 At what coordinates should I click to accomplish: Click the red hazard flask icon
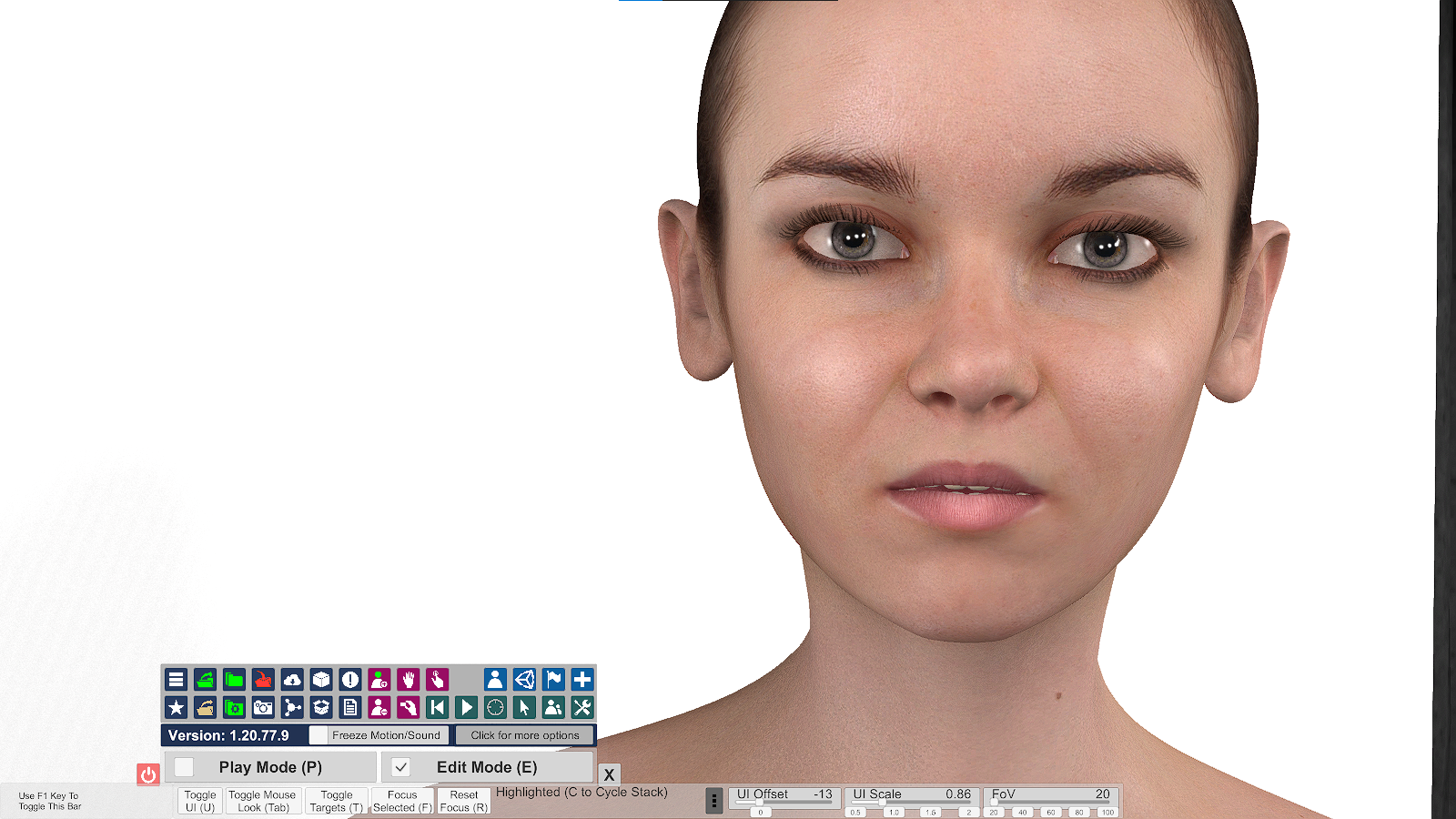(263, 680)
